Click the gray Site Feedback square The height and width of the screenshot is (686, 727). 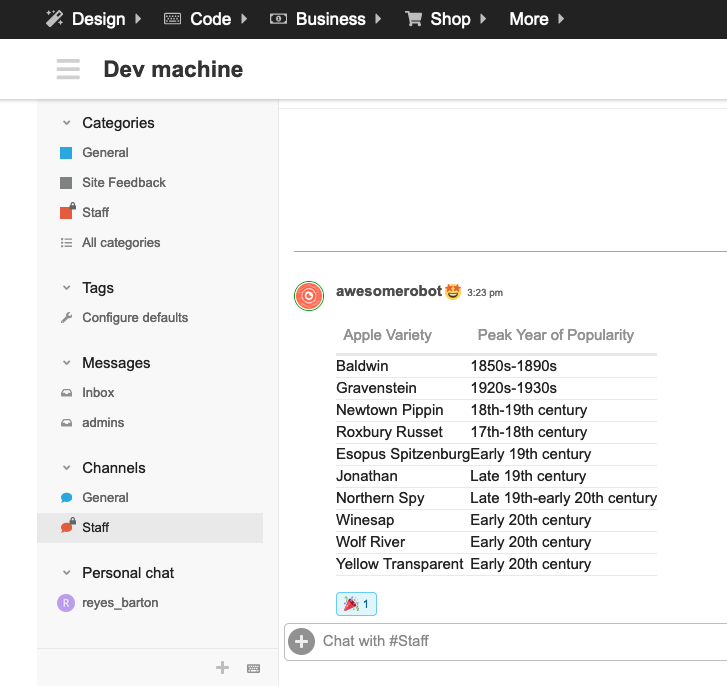pyautogui.click(x=66, y=183)
